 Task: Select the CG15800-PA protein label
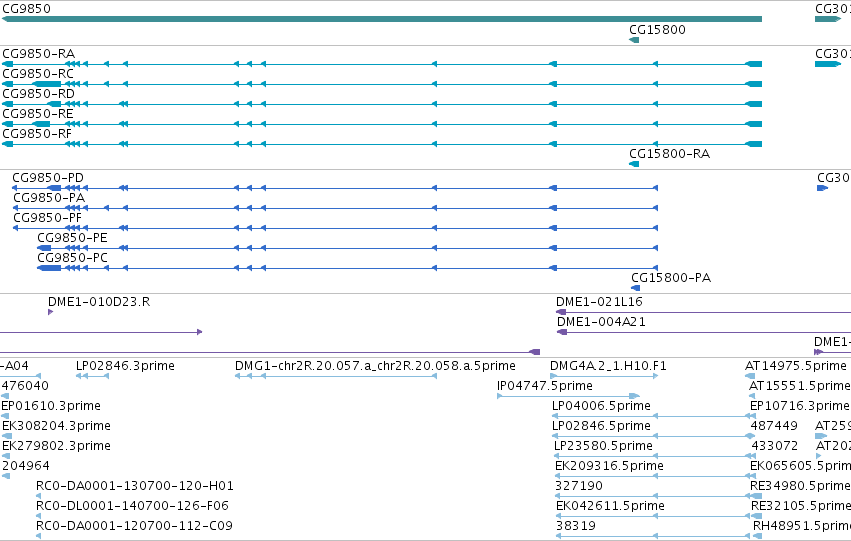tap(671, 278)
